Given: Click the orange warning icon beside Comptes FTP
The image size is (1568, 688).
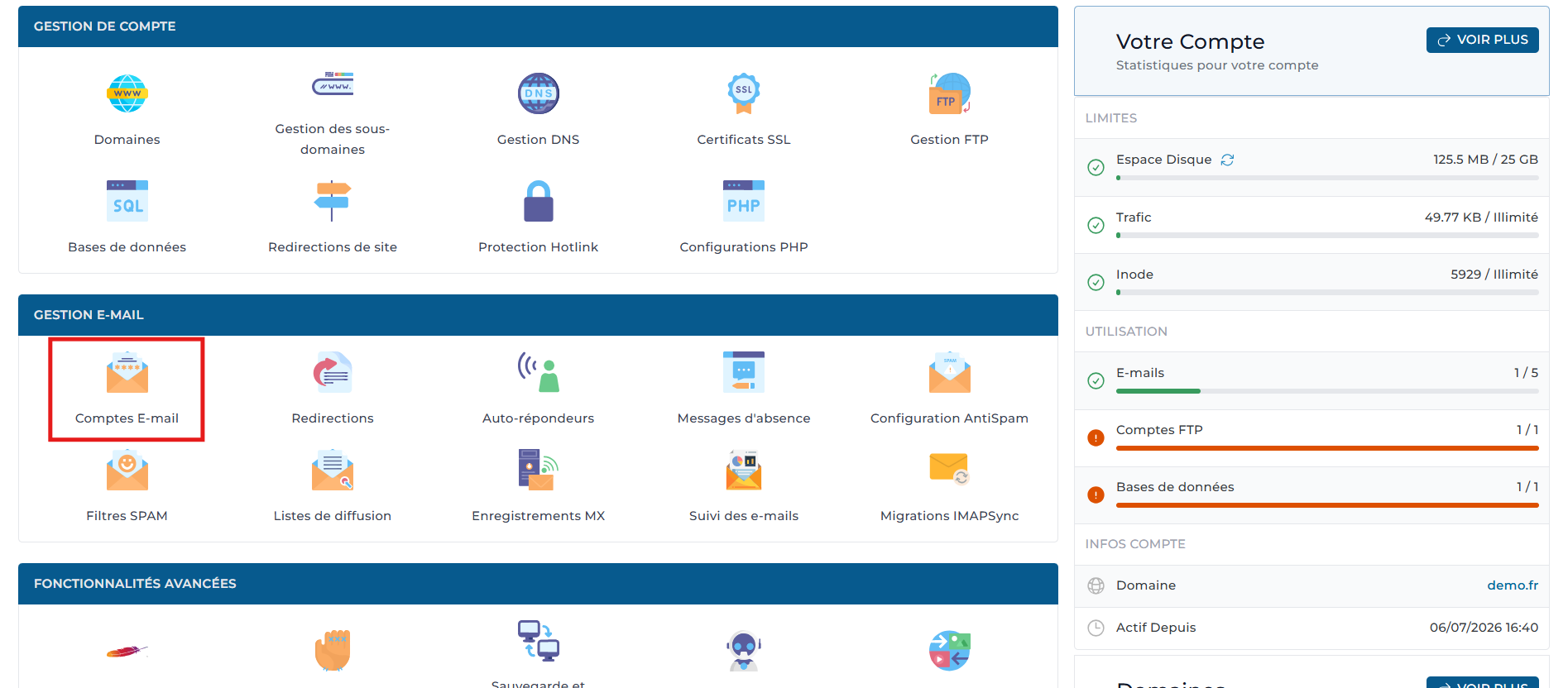Looking at the screenshot, I should point(1096,437).
